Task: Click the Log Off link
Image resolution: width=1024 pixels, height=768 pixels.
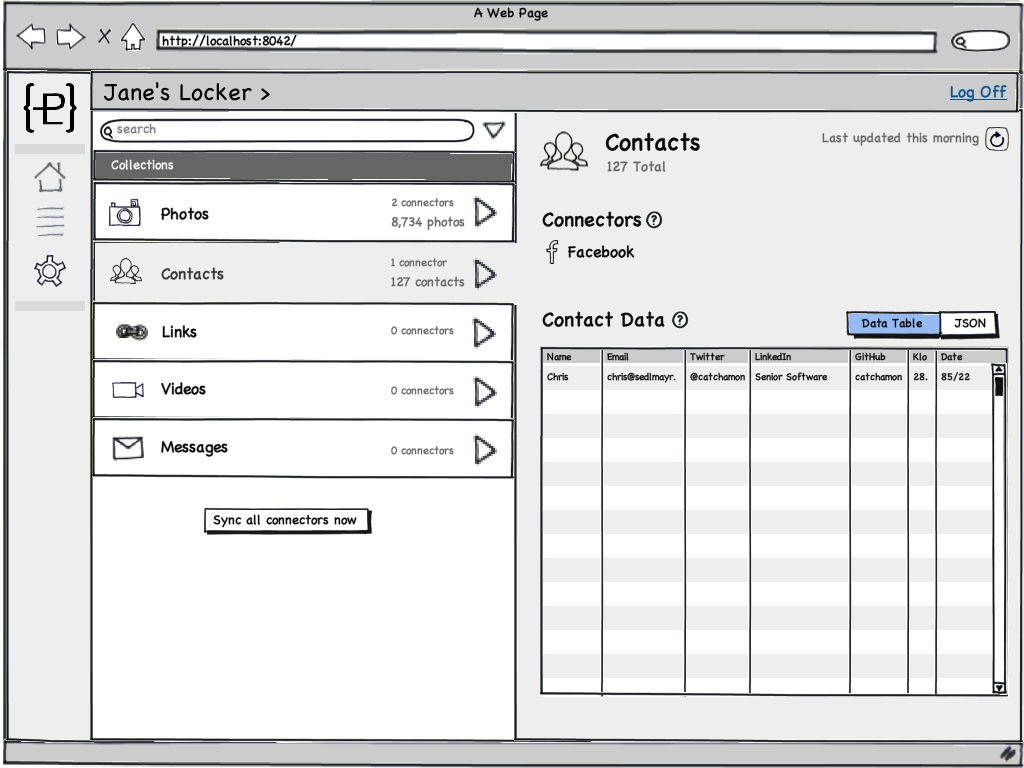Action: tap(978, 92)
